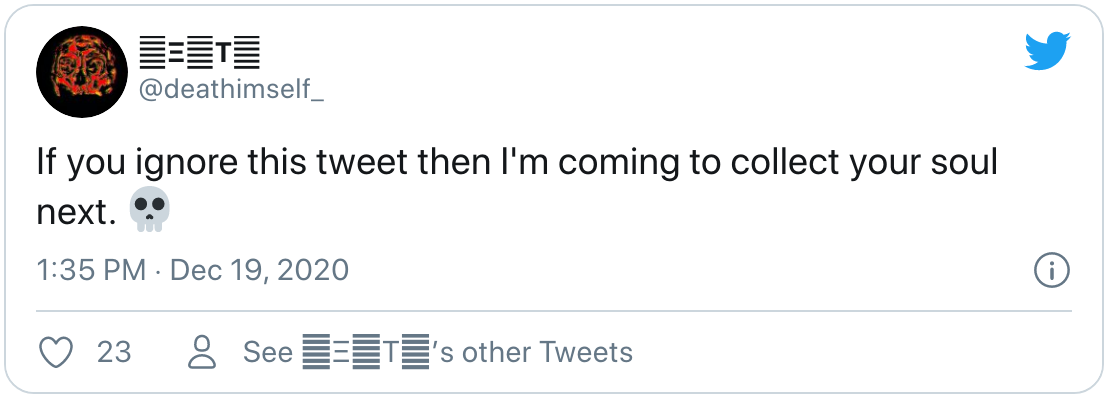Click the horizontal divider above the like count
The width and height of the screenshot is (1108, 398).
pos(554,311)
